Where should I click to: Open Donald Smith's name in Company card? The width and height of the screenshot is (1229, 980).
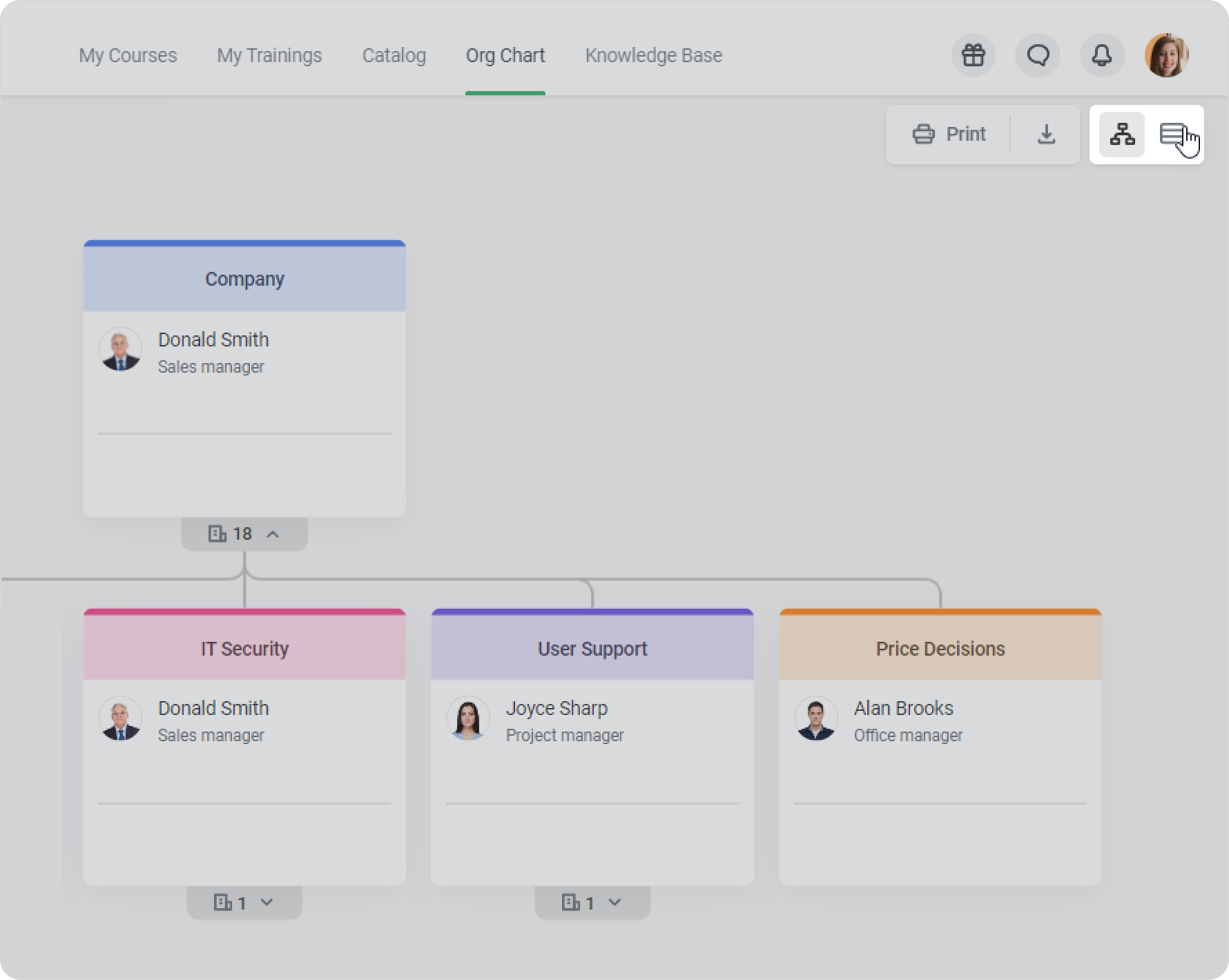pos(213,340)
